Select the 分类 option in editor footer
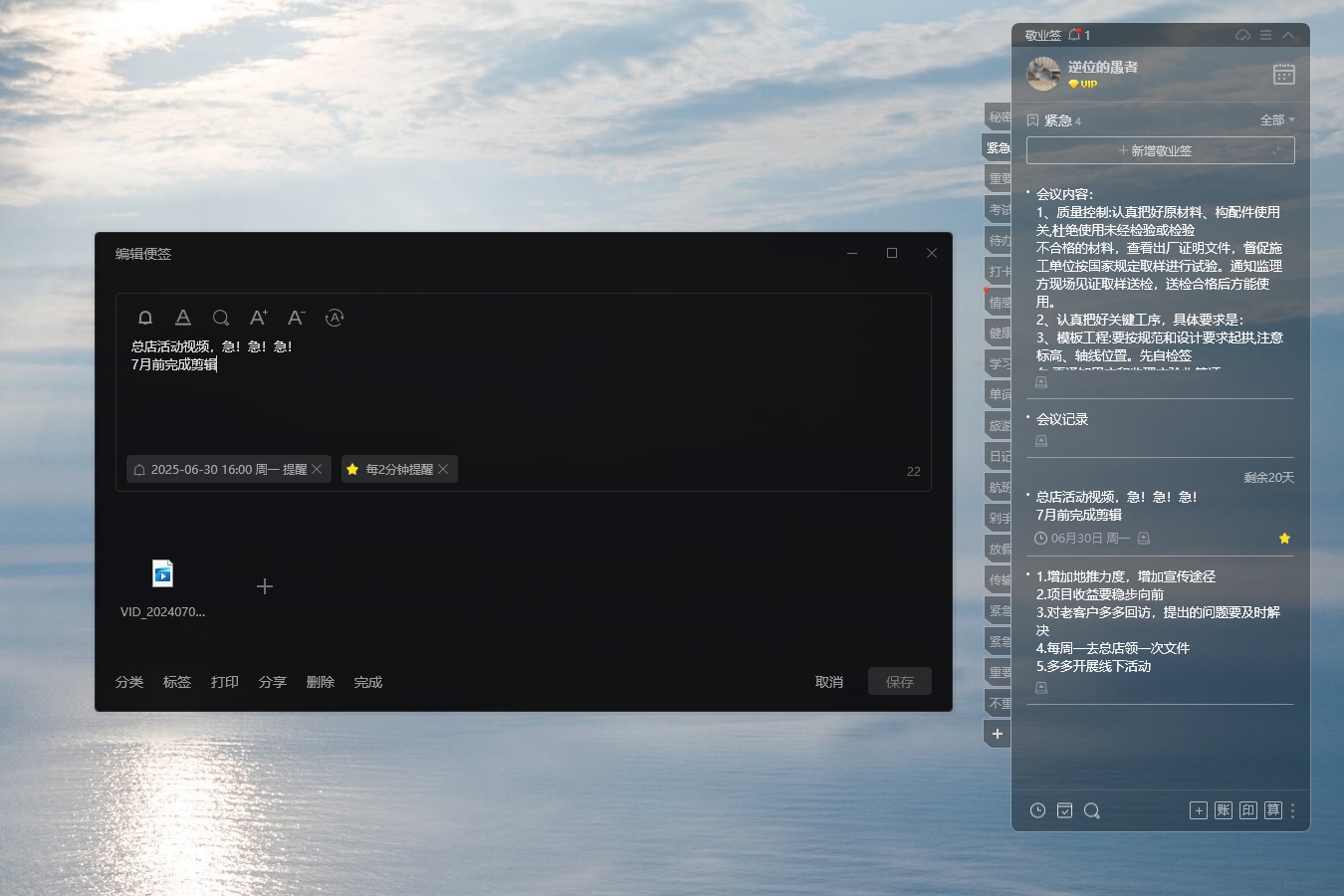The width and height of the screenshot is (1344, 896). [129, 682]
